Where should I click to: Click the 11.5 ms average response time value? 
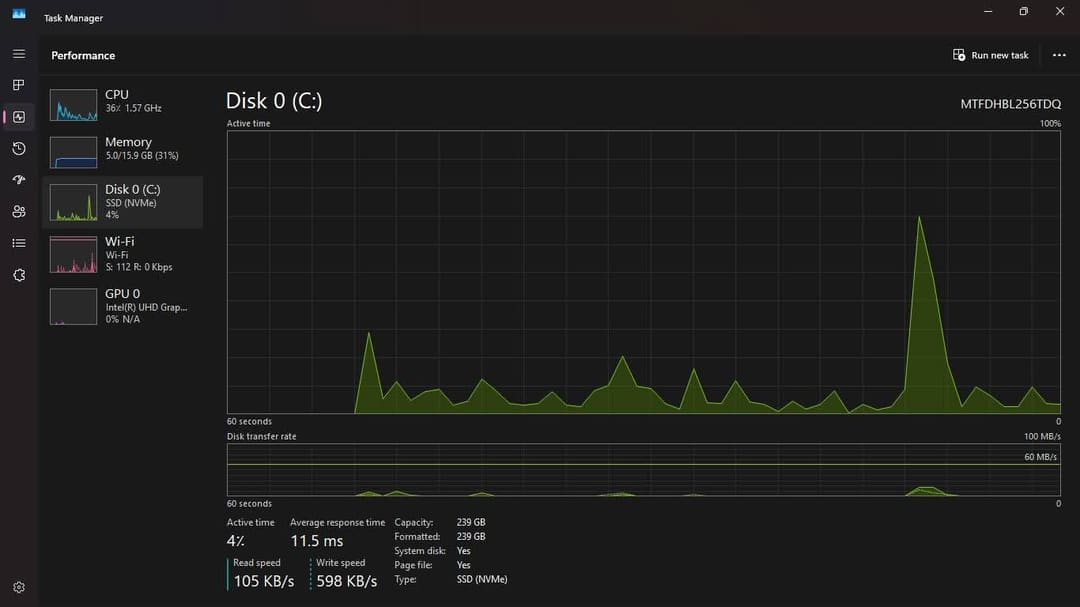click(x=317, y=541)
